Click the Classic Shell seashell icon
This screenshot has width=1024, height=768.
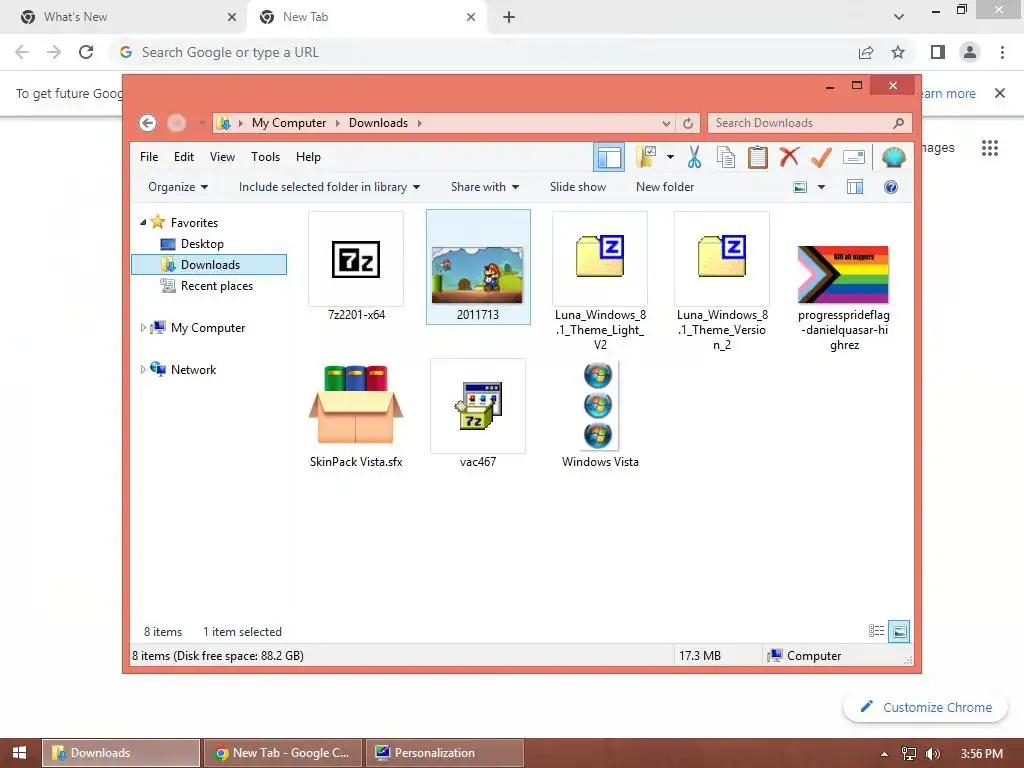(x=893, y=157)
